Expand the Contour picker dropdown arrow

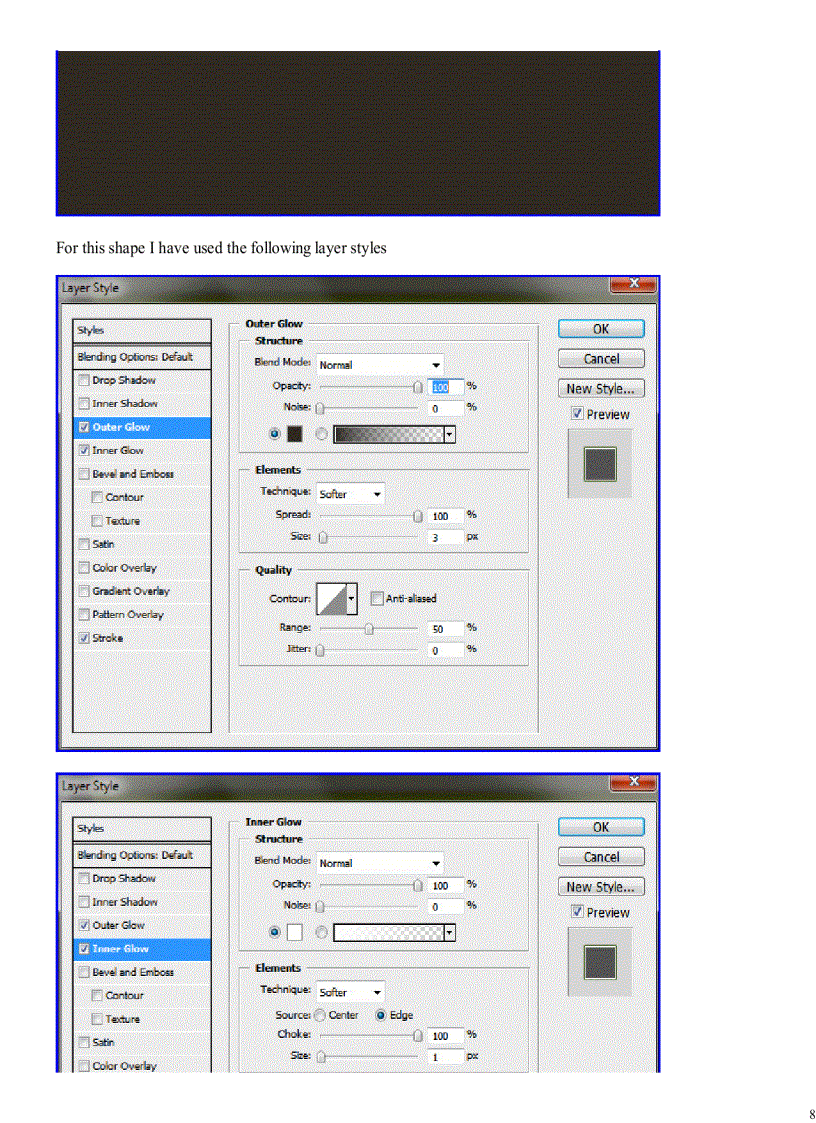352,598
